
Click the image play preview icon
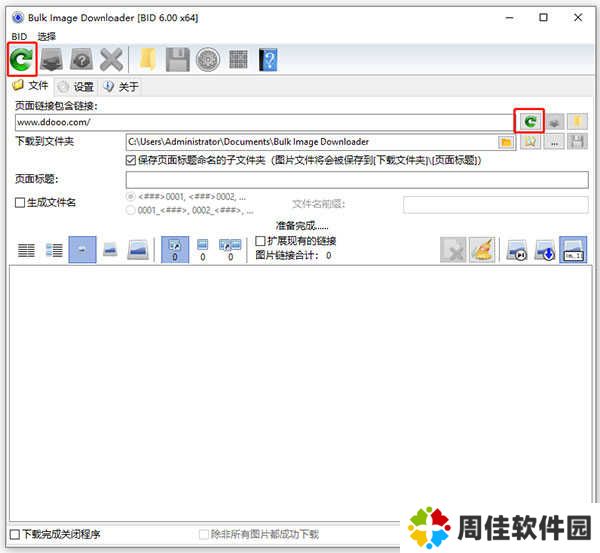[x=517, y=250]
